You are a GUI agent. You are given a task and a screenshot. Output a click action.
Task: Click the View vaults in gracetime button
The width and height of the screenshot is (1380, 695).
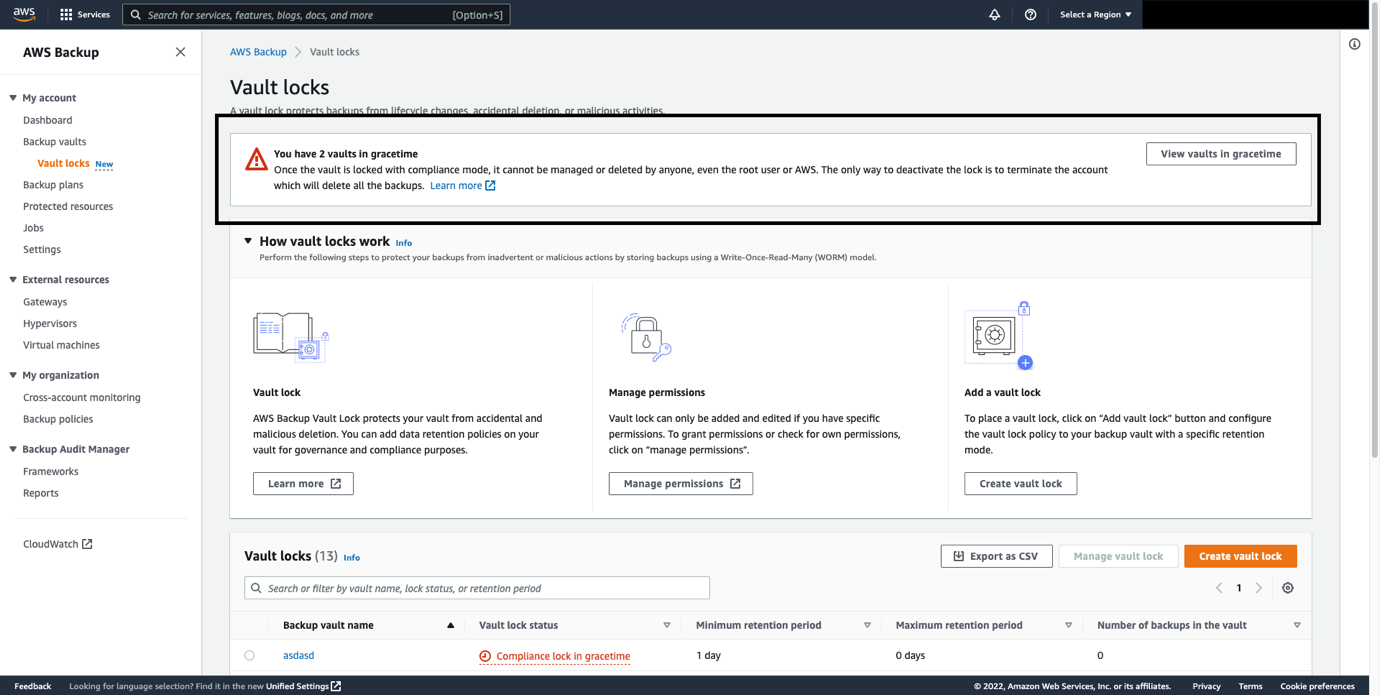click(x=1221, y=154)
